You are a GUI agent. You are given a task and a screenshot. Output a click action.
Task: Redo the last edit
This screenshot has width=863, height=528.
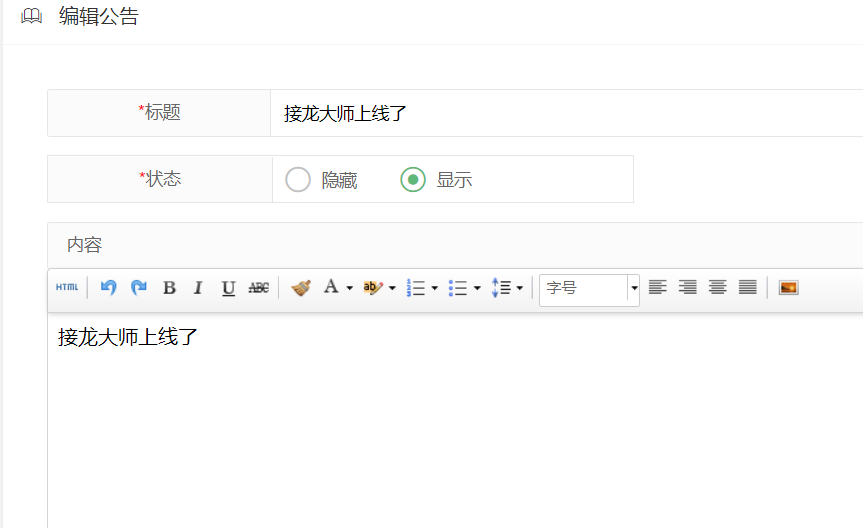click(139, 287)
